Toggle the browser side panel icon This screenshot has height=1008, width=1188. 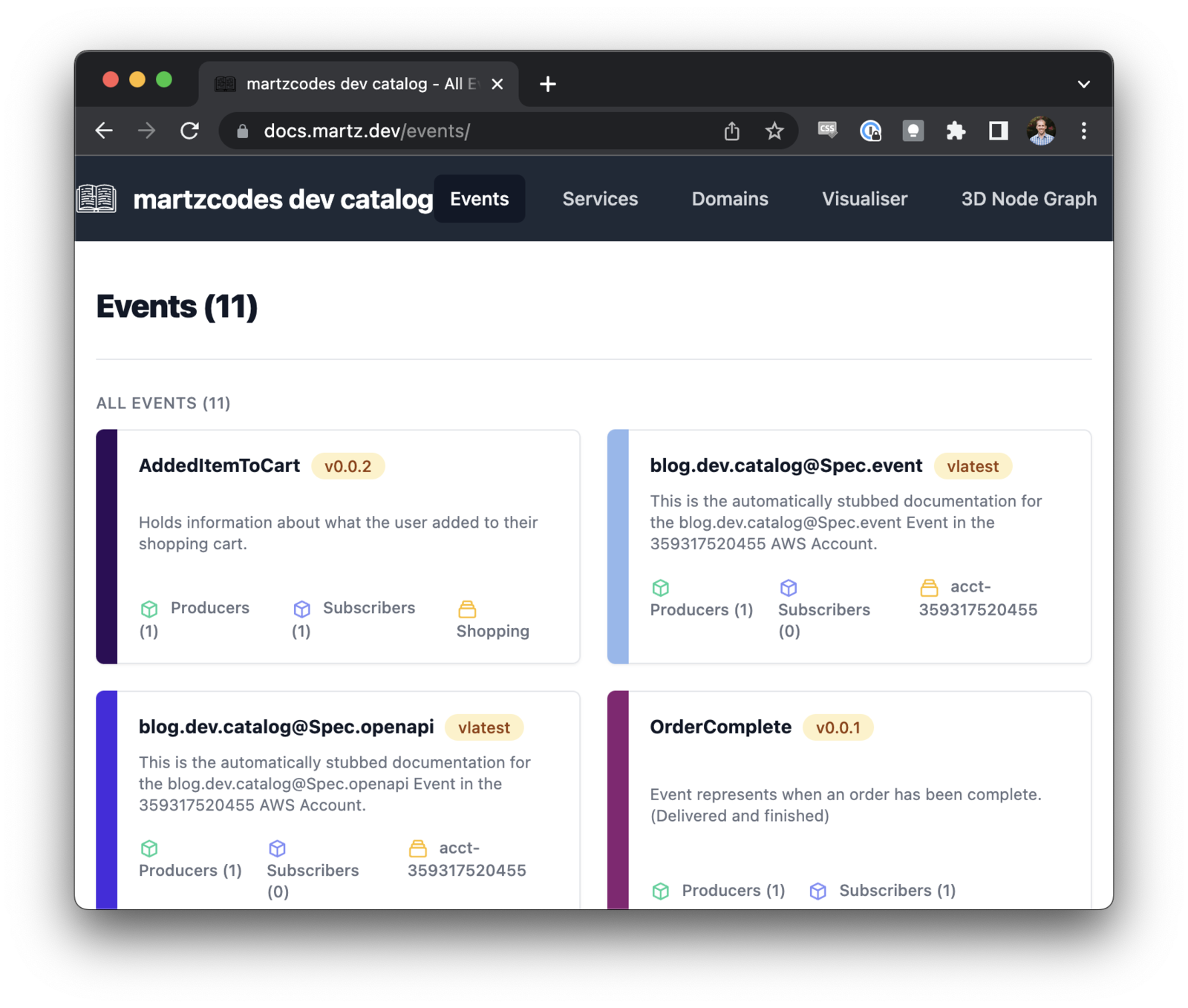tap(998, 131)
